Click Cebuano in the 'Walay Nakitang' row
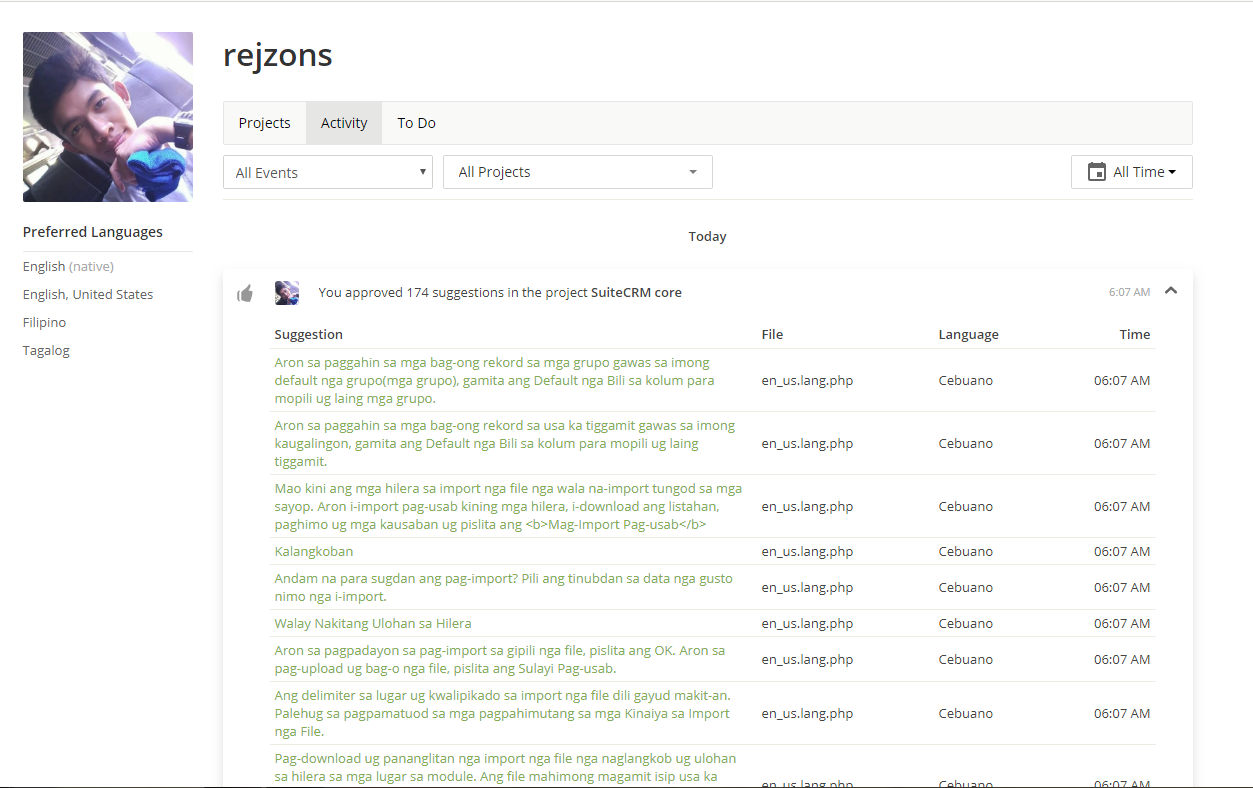This screenshot has height=788, width=1253. 966,623
